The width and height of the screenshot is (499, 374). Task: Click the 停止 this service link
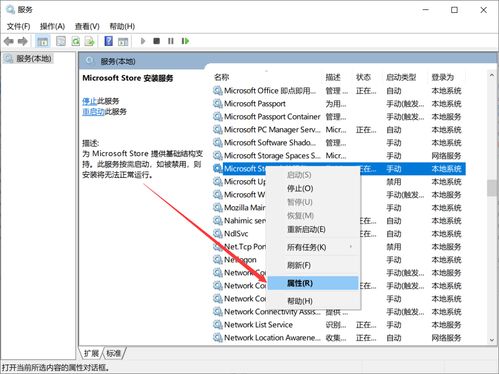(89, 101)
